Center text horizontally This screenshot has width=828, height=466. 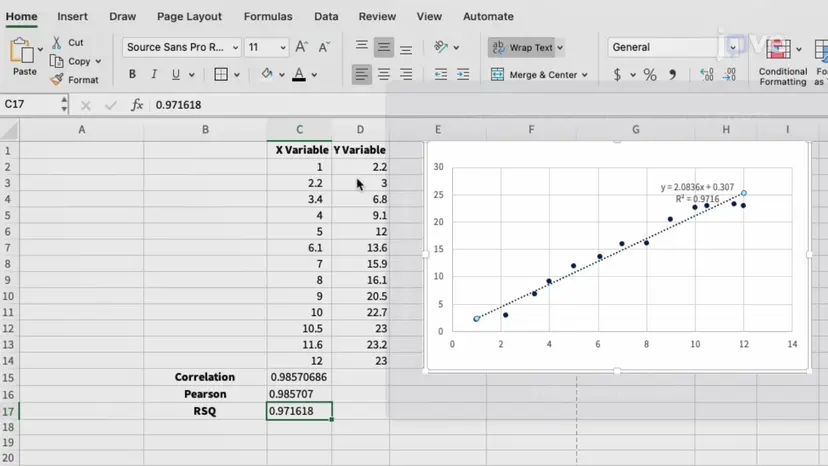tap(384, 74)
